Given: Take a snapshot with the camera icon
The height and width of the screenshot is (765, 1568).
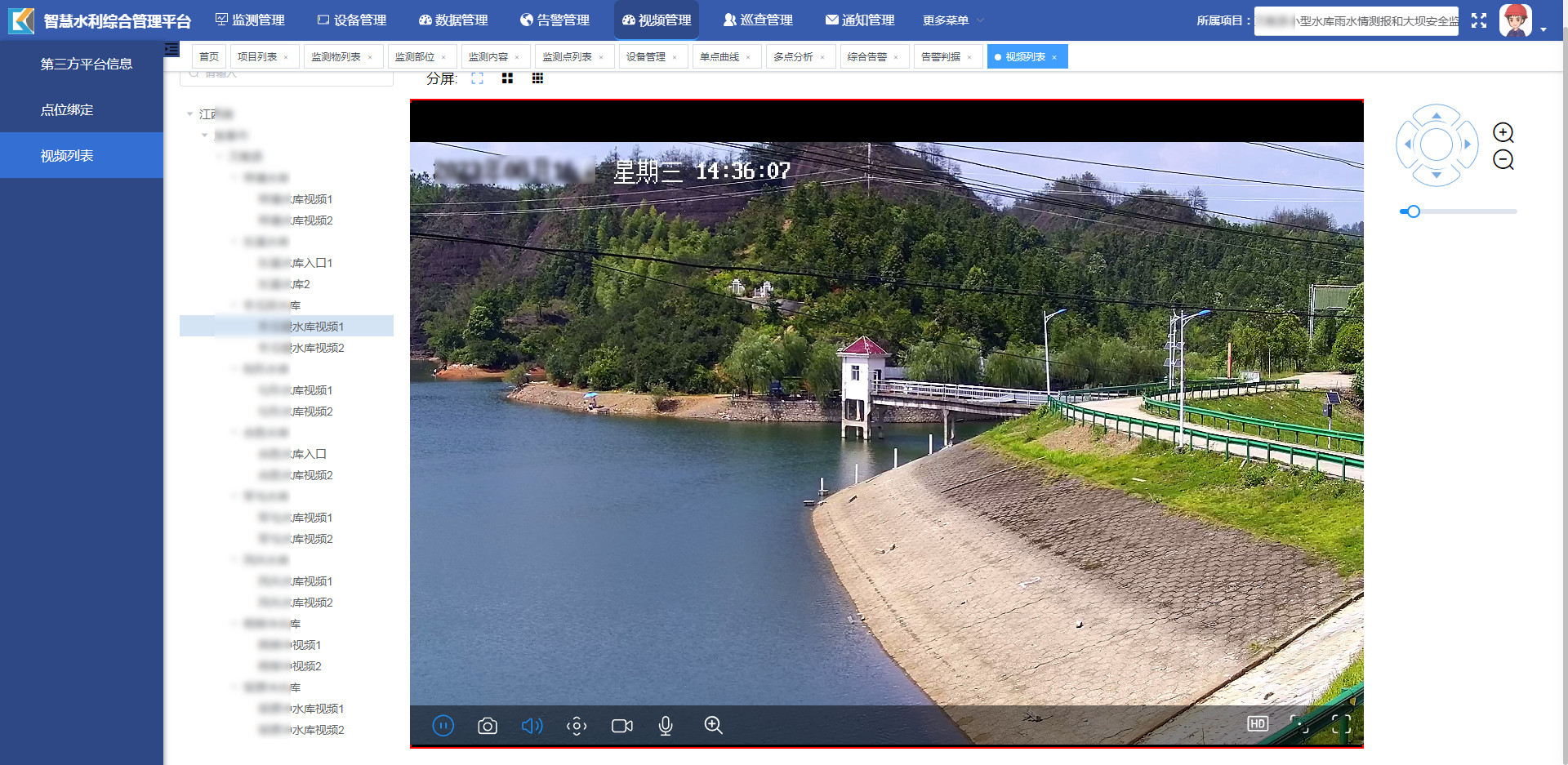Looking at the screenshot, I should click(x=488, y=726).
